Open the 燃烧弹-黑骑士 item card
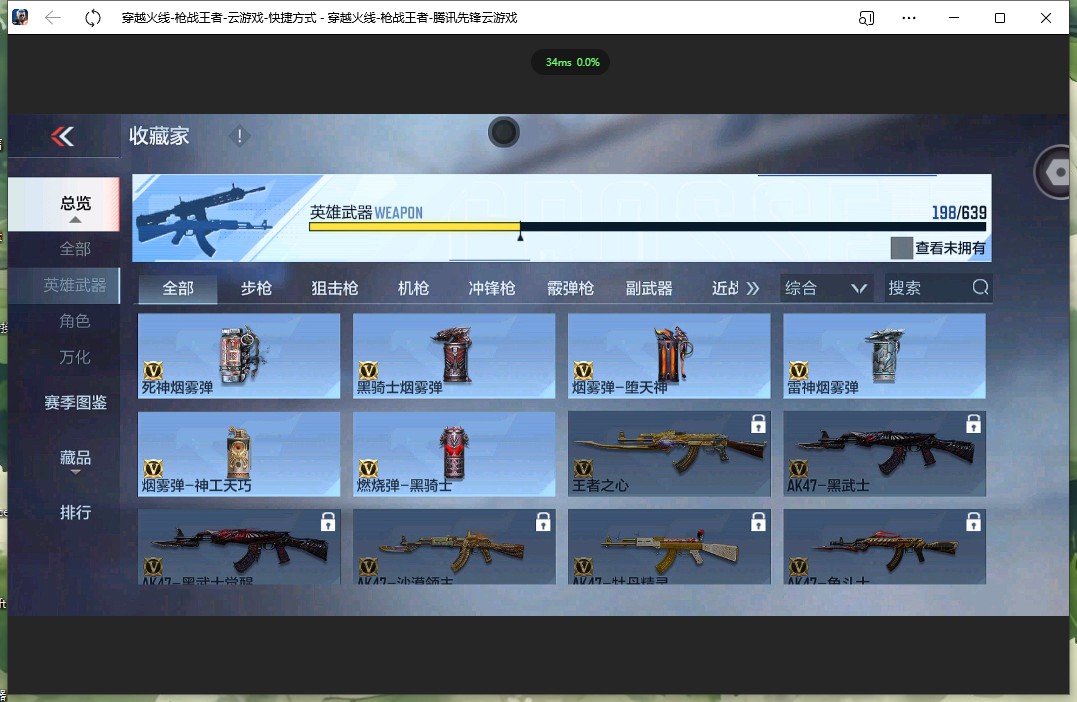 pos(454,454)
